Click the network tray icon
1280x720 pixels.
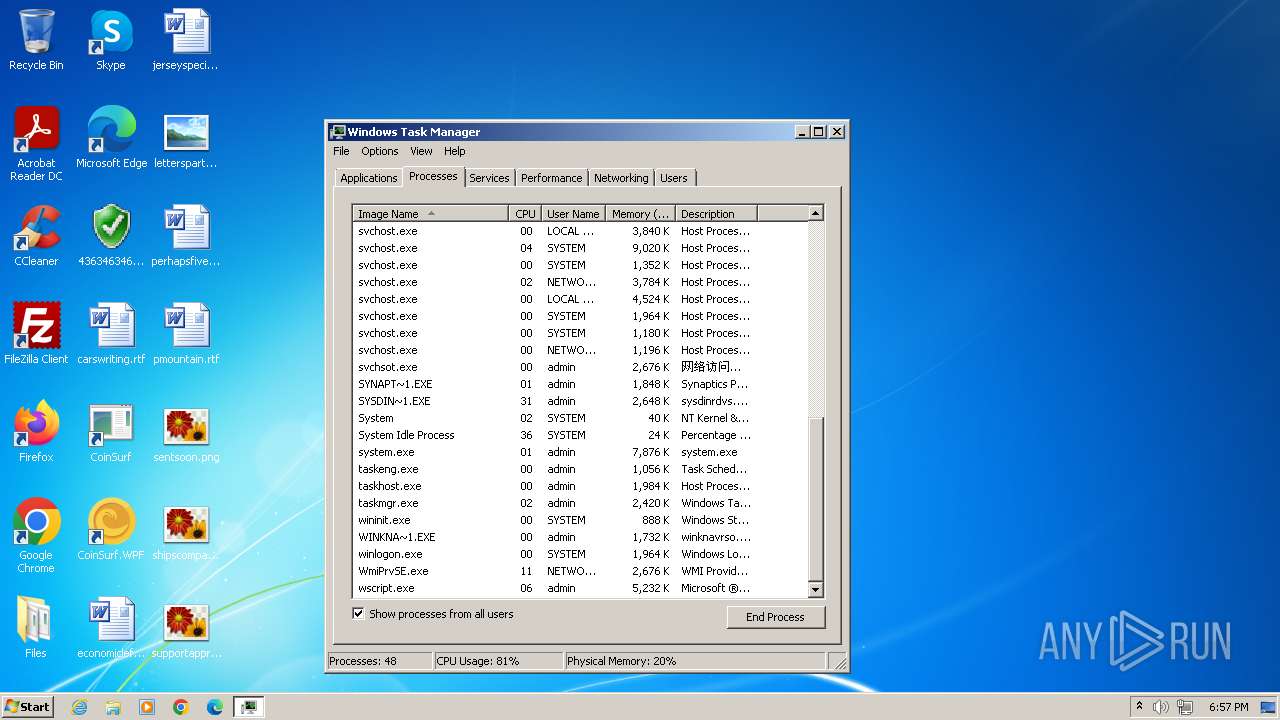point(1185,707)
